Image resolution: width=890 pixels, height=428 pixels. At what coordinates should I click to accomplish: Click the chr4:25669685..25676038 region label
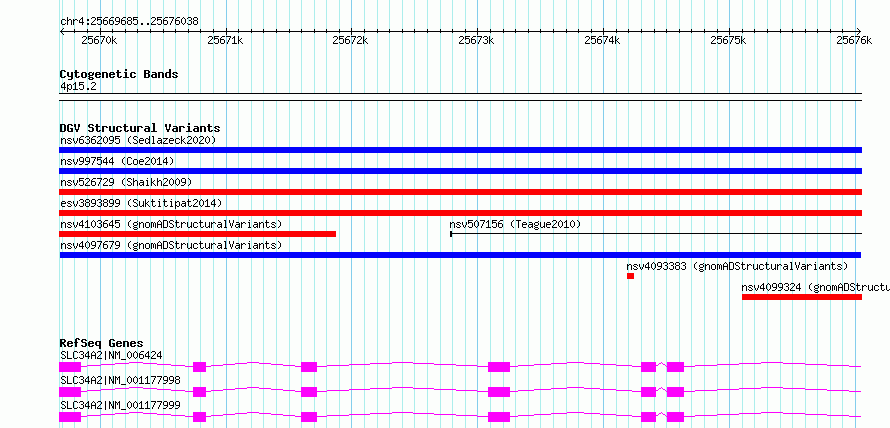pyautogui.click(x=129, y=22)
